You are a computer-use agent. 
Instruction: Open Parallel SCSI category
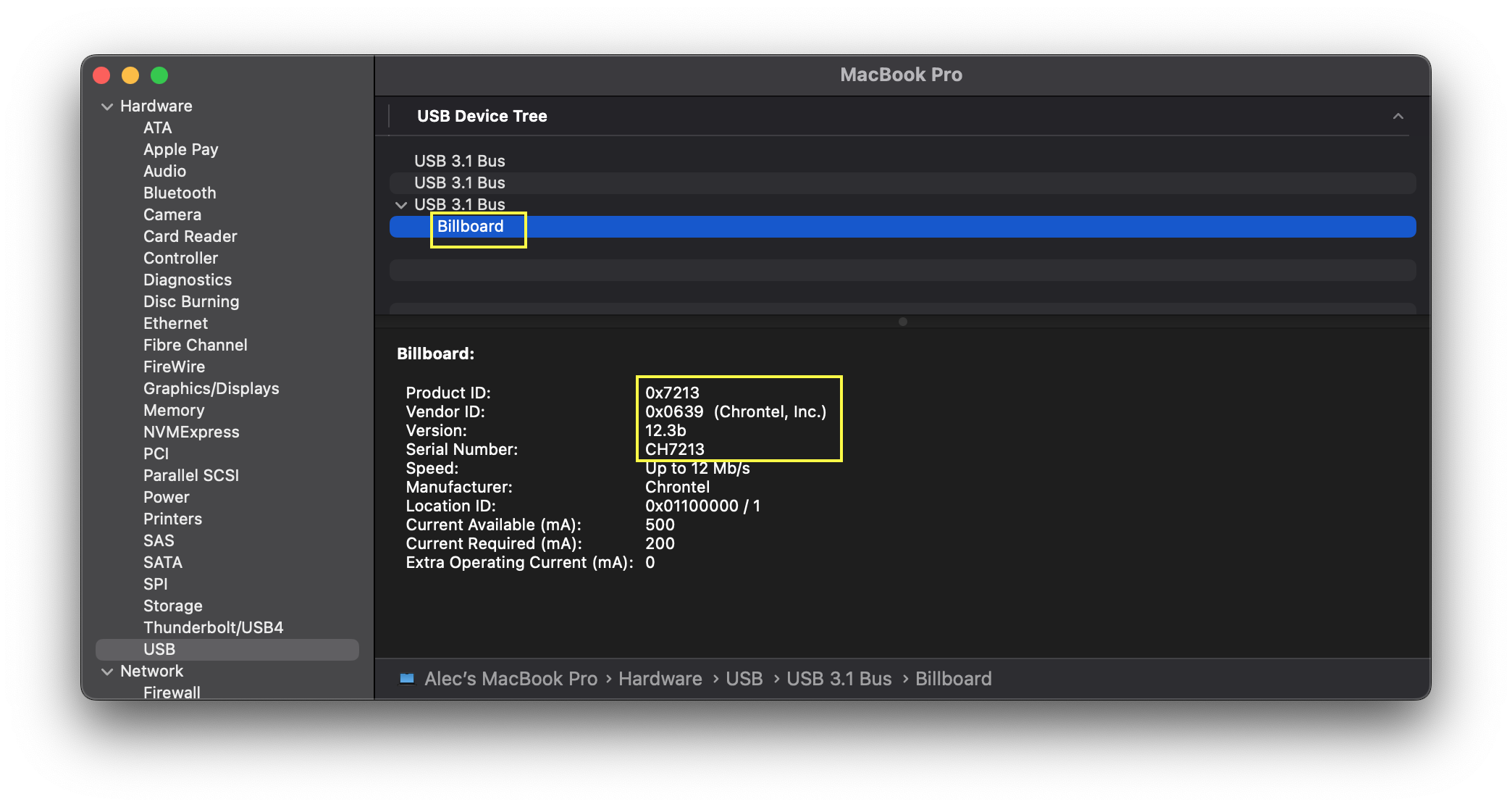(191, 476)
